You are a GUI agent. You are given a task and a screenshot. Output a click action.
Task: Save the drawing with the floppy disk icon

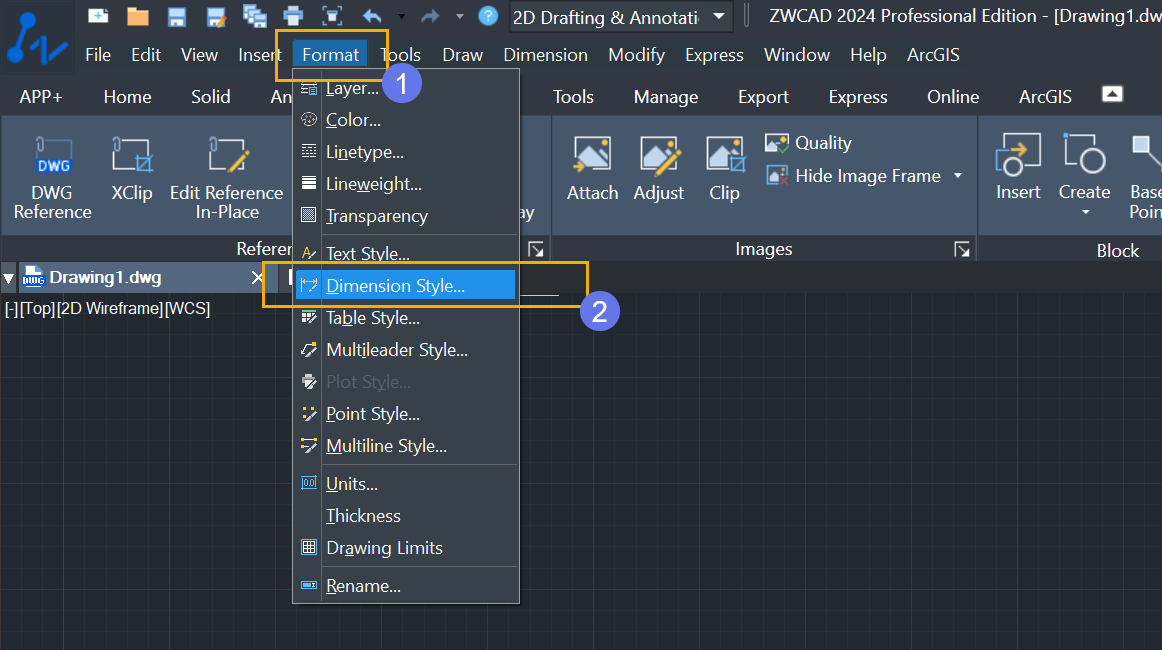click(176, 16)
